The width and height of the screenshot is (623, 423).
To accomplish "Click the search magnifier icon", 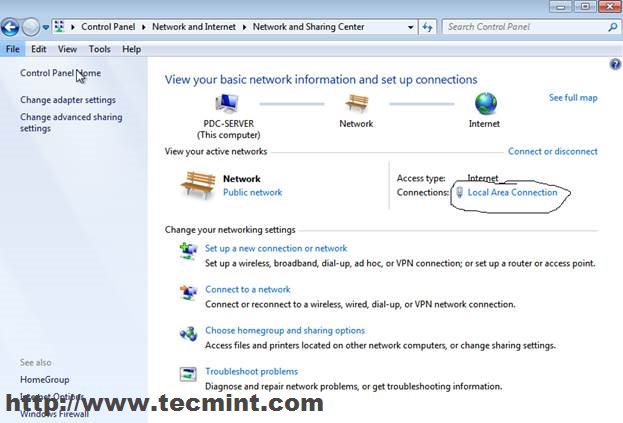I will coord(613,27).
